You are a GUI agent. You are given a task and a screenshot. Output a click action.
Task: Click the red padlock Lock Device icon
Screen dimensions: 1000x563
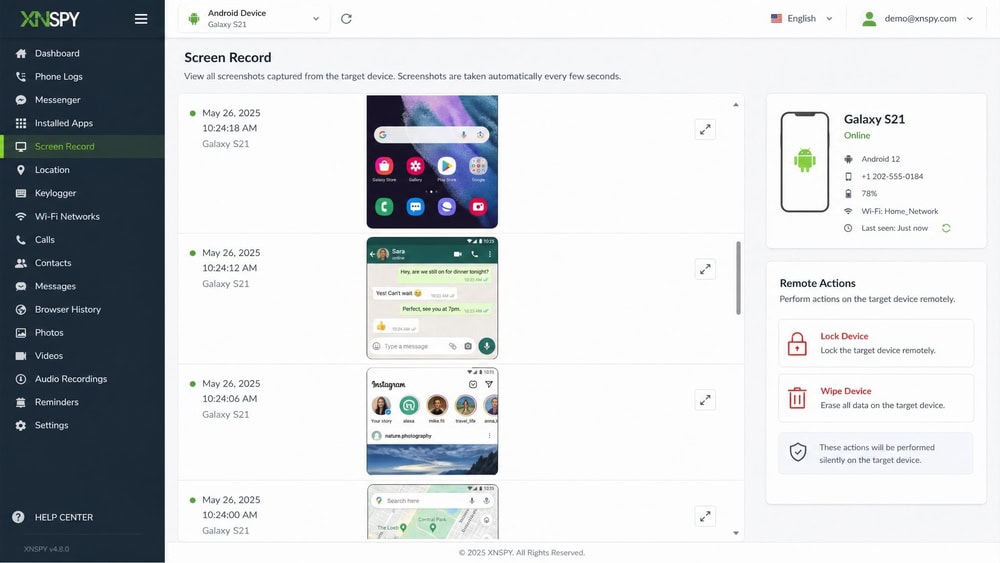(x=797, y=344)
